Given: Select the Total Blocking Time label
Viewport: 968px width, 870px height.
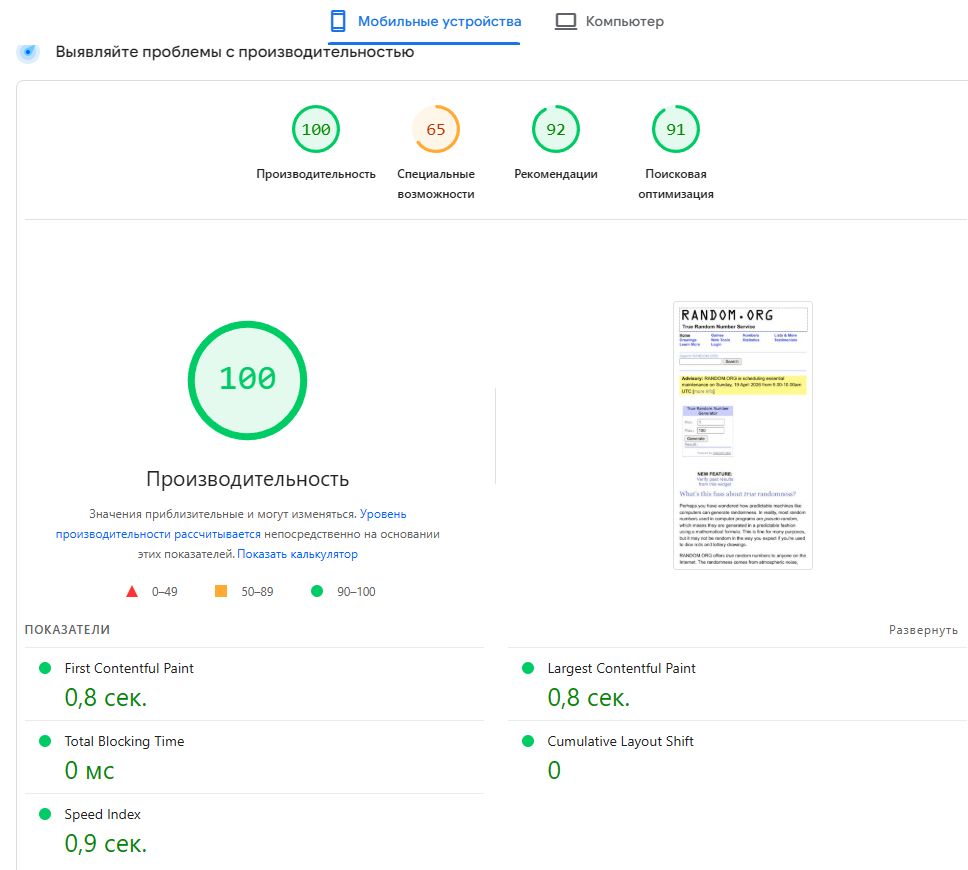Looking at the screenshot, I should coord(124,741).
